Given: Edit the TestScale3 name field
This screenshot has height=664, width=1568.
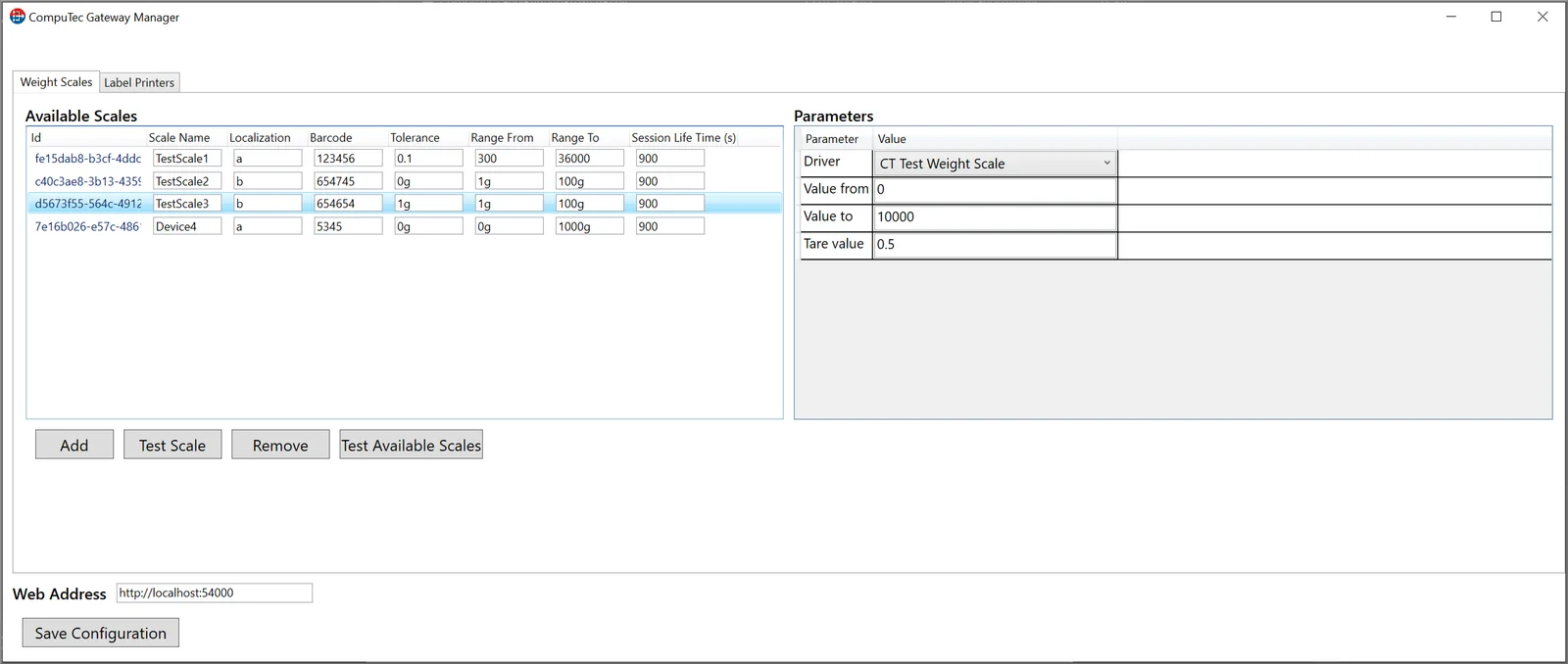Looking at the screenshot, I should point(187,204).
